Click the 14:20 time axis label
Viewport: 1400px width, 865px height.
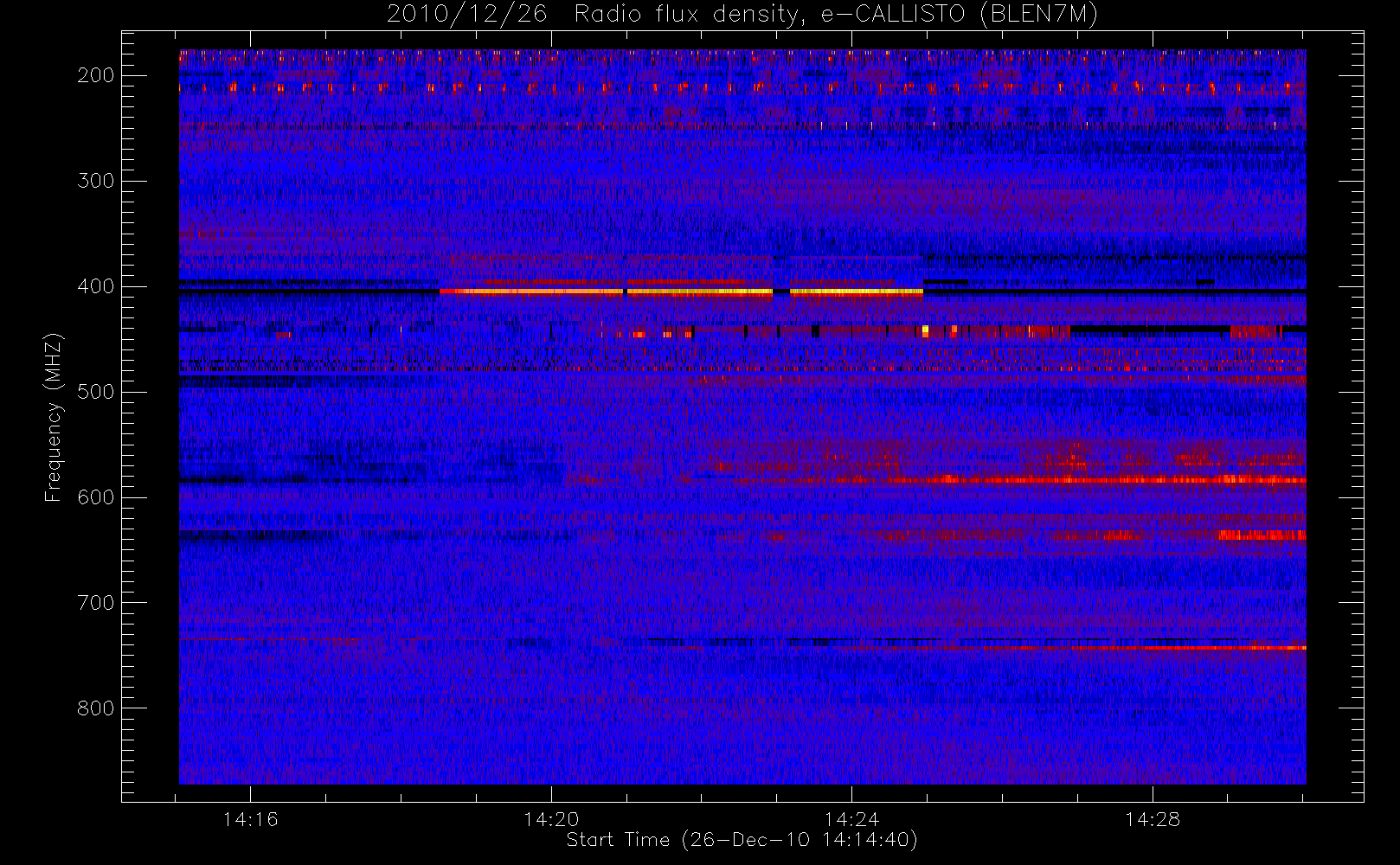[x=551, y=819]
